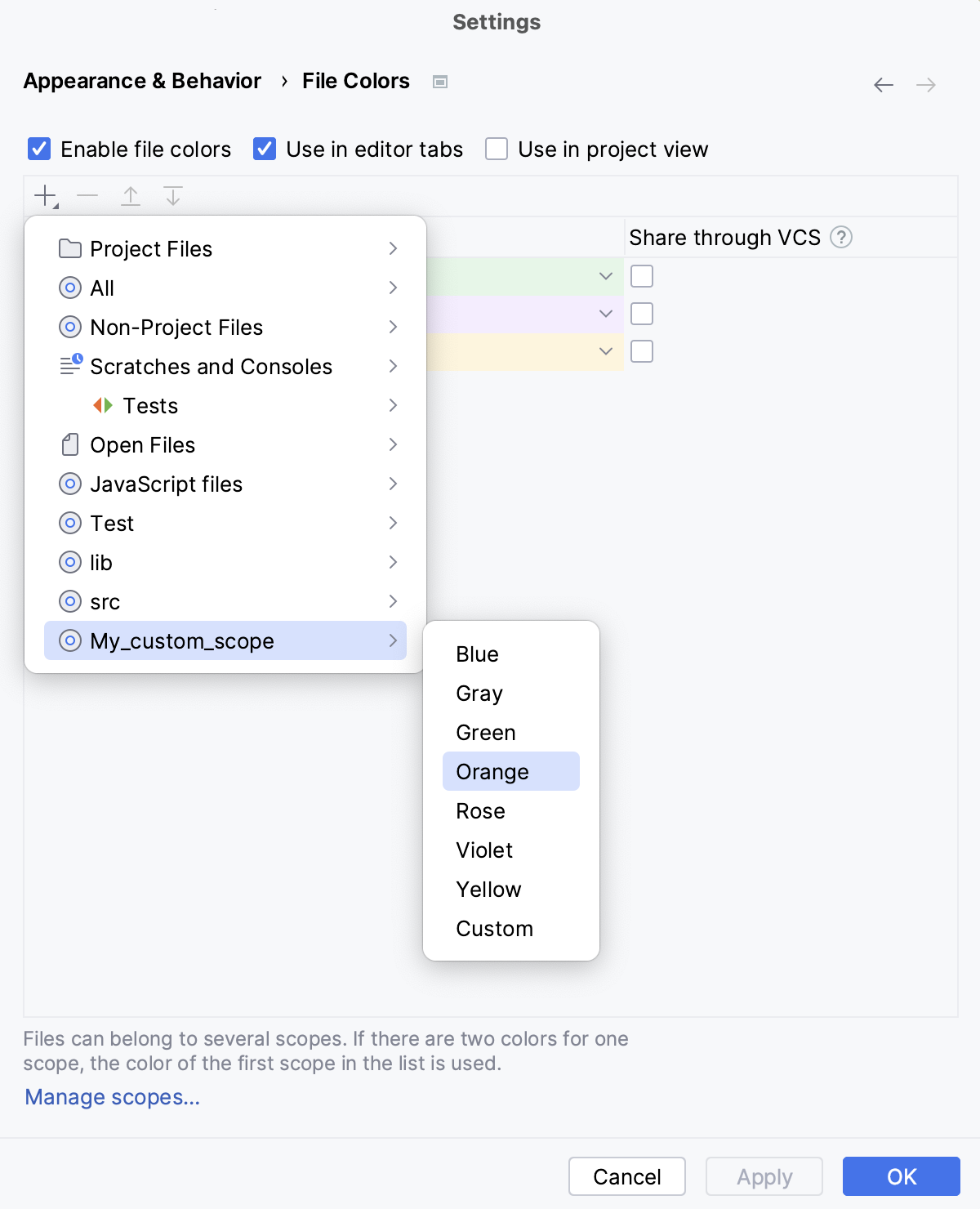Screen dimensions: 980x1209
Task: Click the Share through VCS help icon
Action: point(841,238)
